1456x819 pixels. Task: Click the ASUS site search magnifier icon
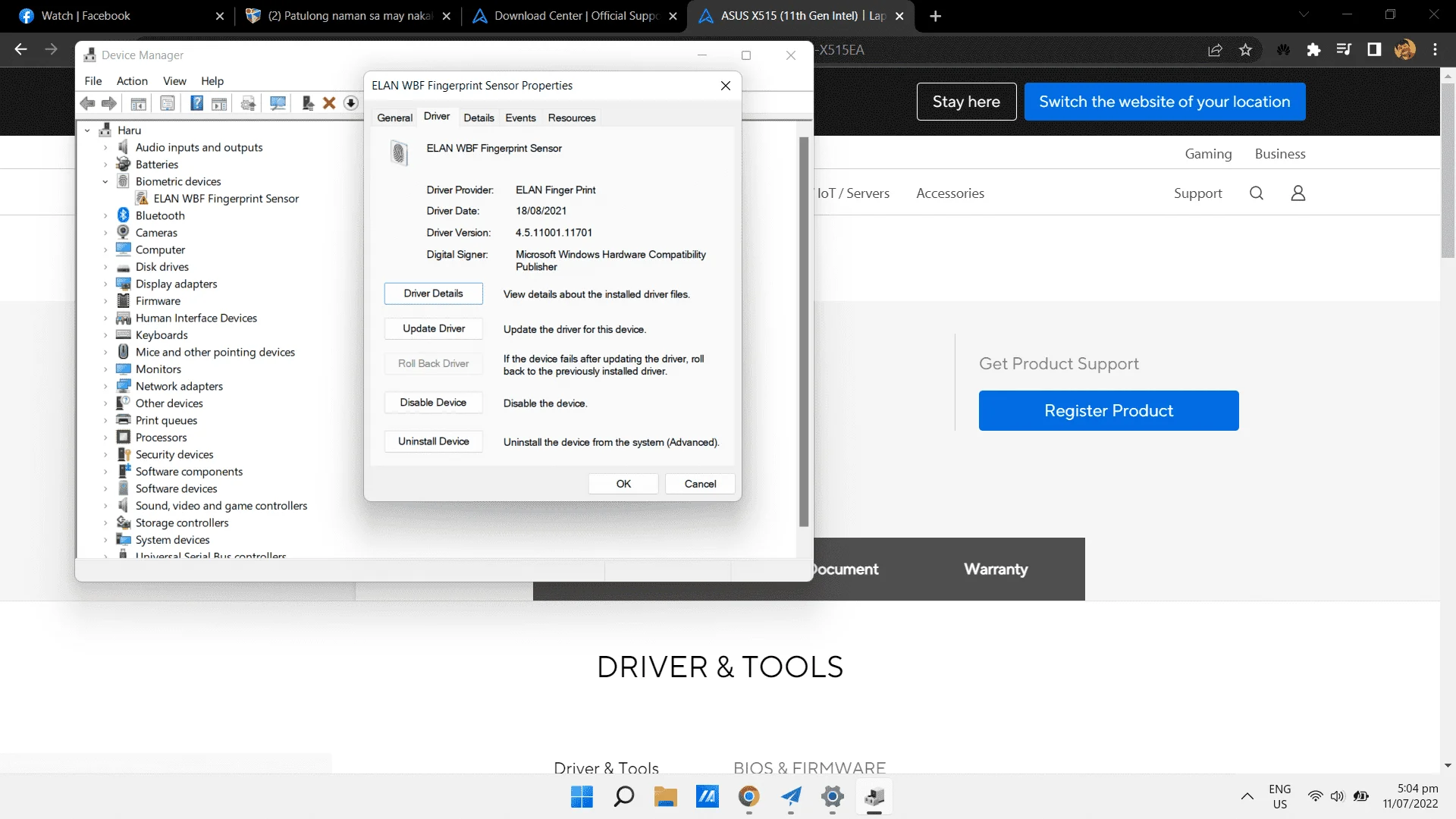[1257, 193]
